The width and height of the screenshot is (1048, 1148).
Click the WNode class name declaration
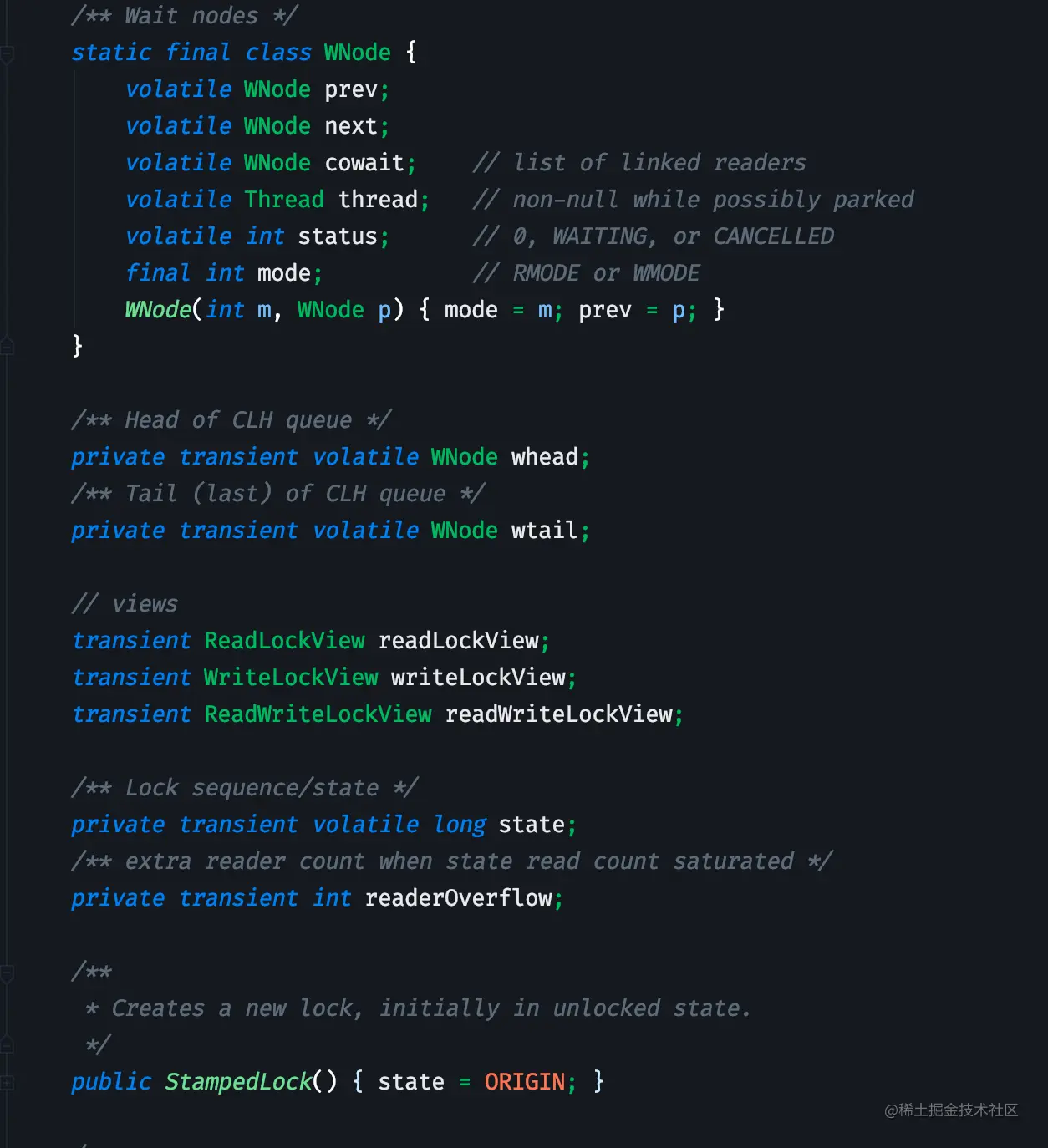point(357,53)
